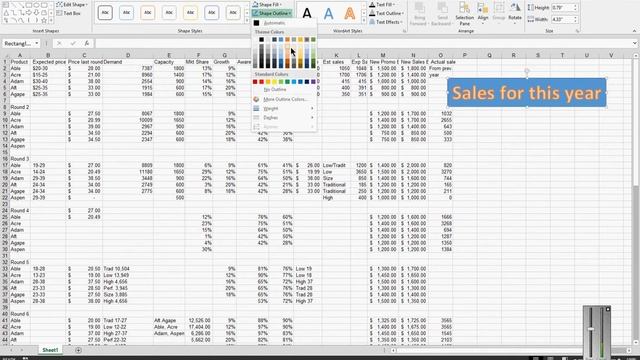This screenshot has width=640, height=360.
Task: Click the shape Height input field
Action: [562, 8]
